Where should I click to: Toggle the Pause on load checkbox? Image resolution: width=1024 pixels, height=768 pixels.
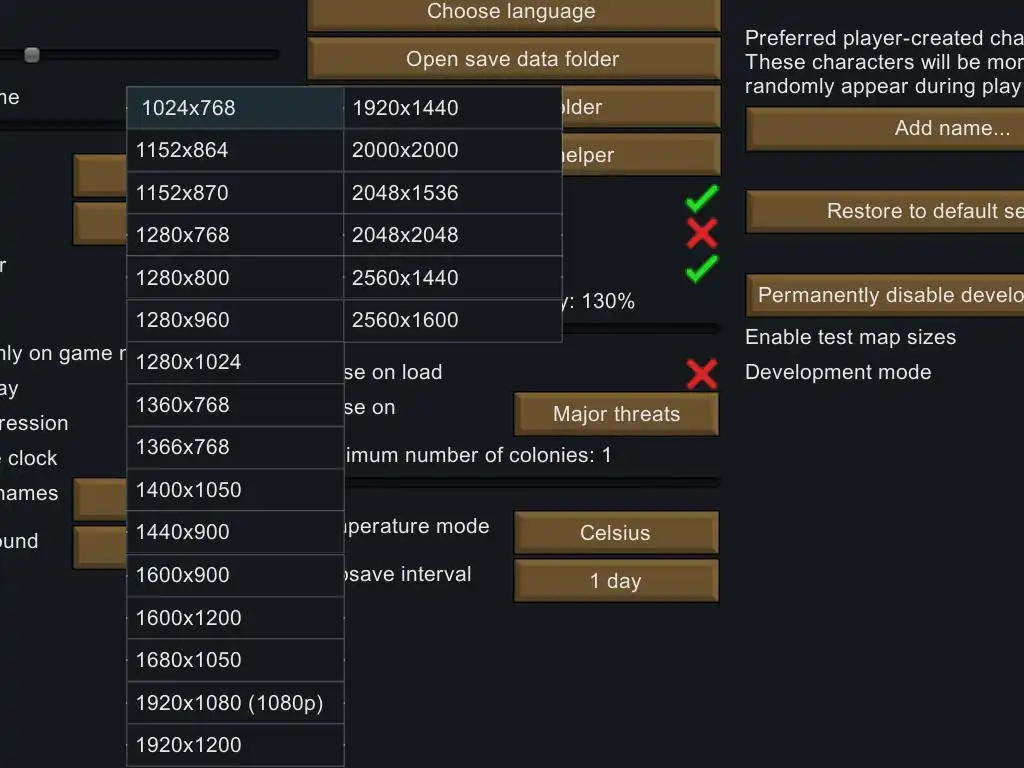point(701,373)
